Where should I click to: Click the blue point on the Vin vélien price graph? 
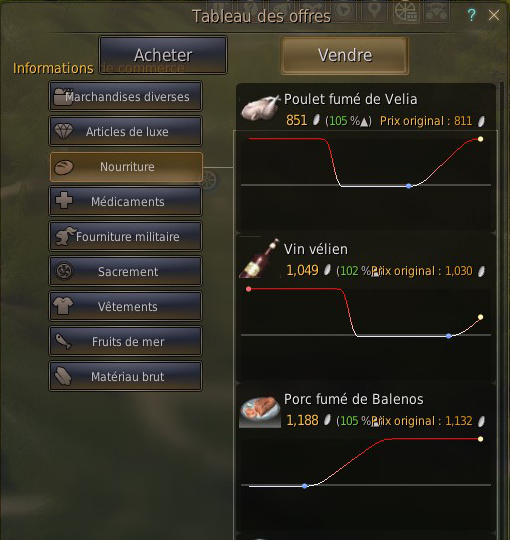pyautogui.click(x=448, y=336)
